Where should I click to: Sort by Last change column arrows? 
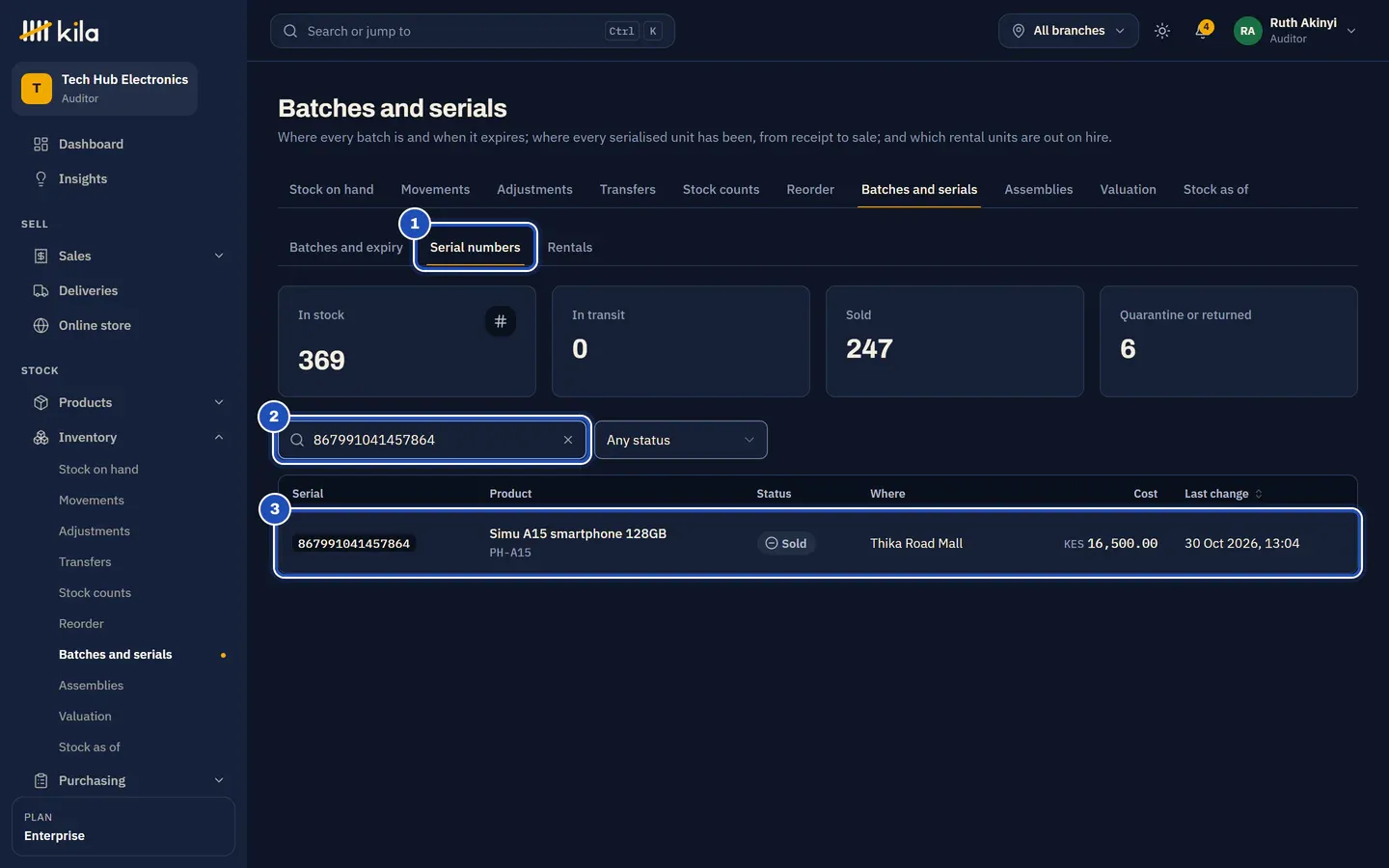coord(1259,494)
